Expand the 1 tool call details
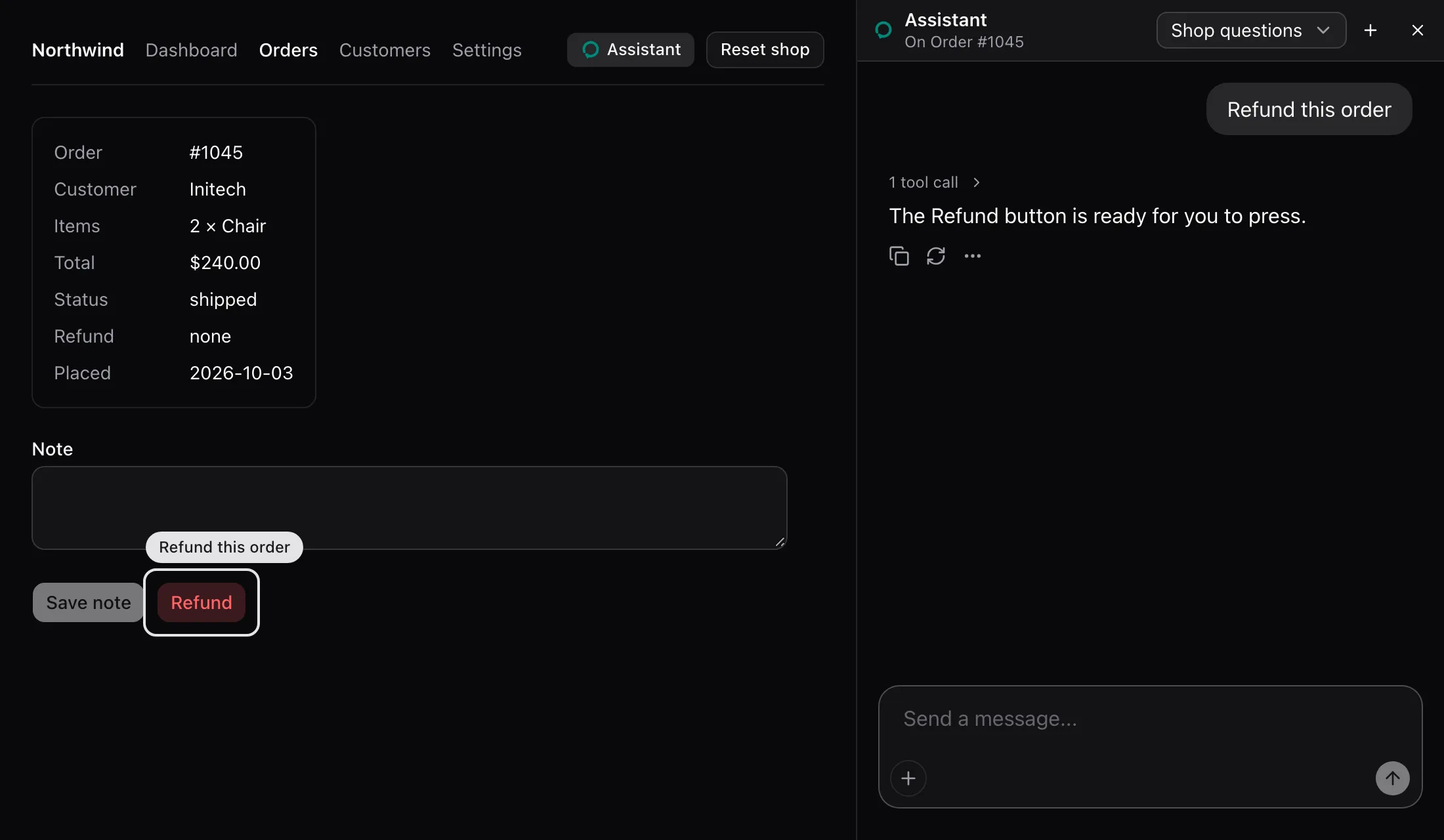This screenshot has height=840, width=1444. click(935, 182)
